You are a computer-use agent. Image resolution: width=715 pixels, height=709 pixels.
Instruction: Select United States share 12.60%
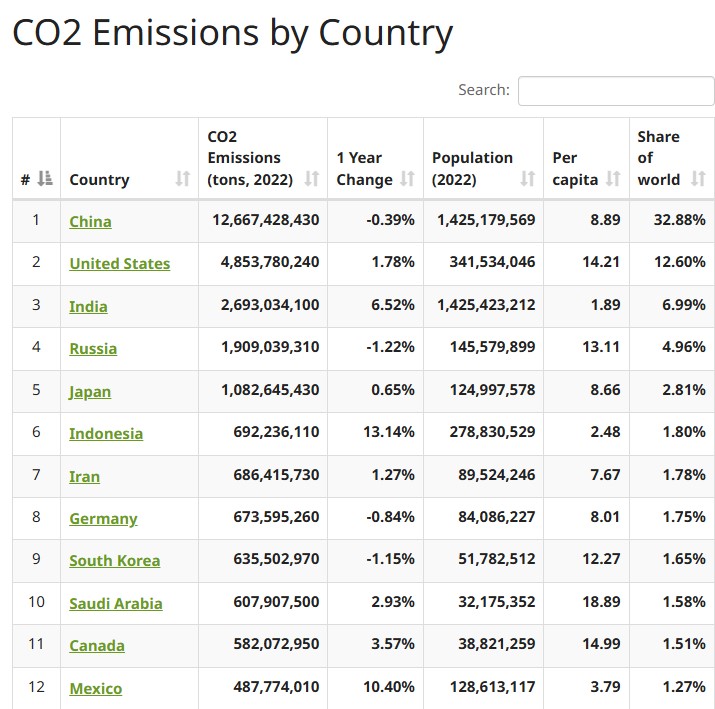pyautogui.click(x=680, y=262)
